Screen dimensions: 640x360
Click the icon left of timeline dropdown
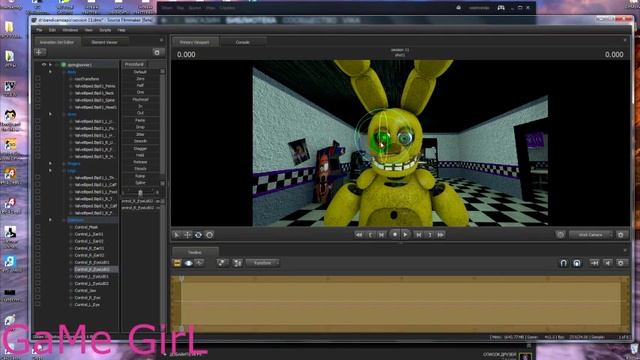[x=237, y=263]
